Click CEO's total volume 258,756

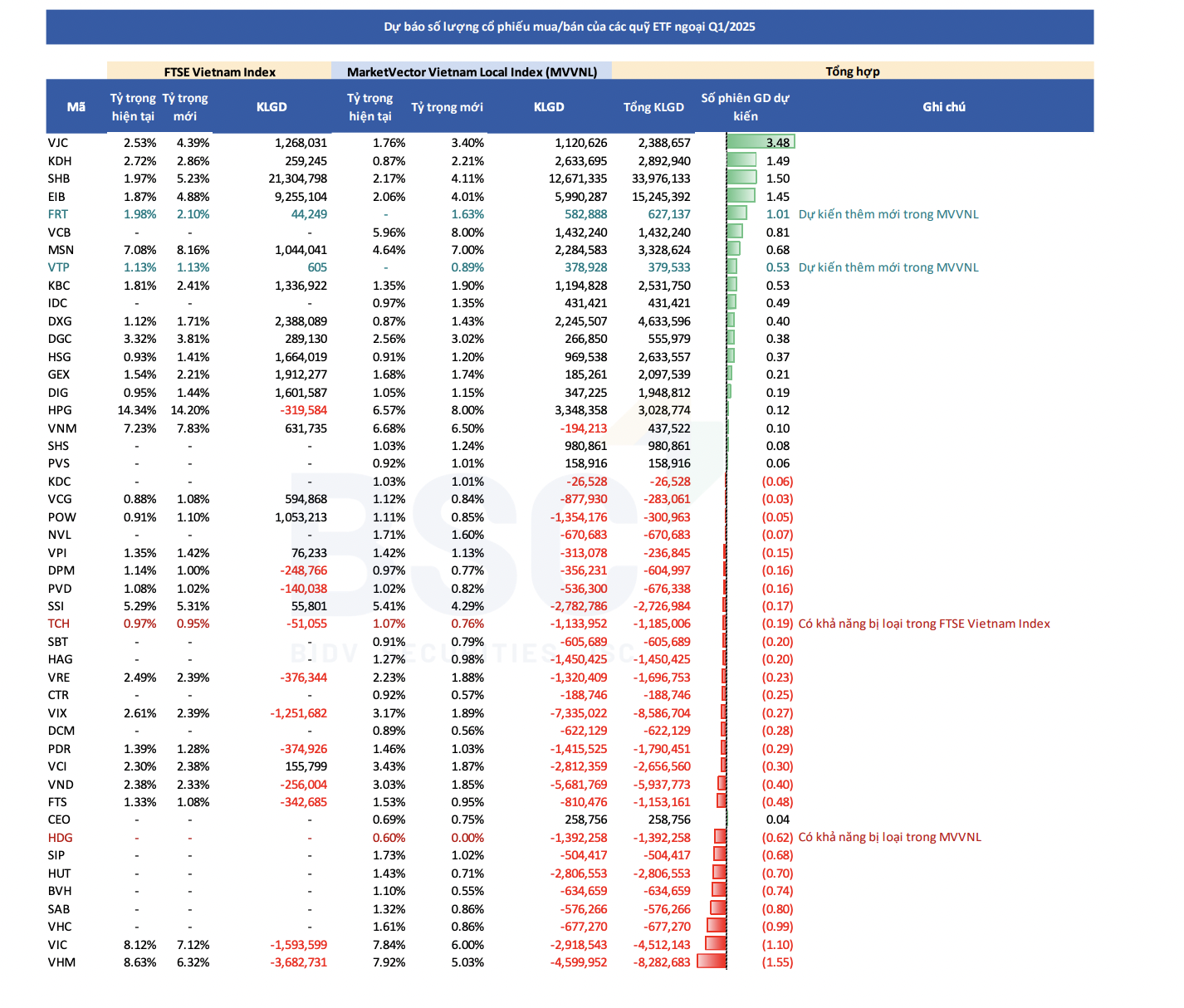click(669, 820)
